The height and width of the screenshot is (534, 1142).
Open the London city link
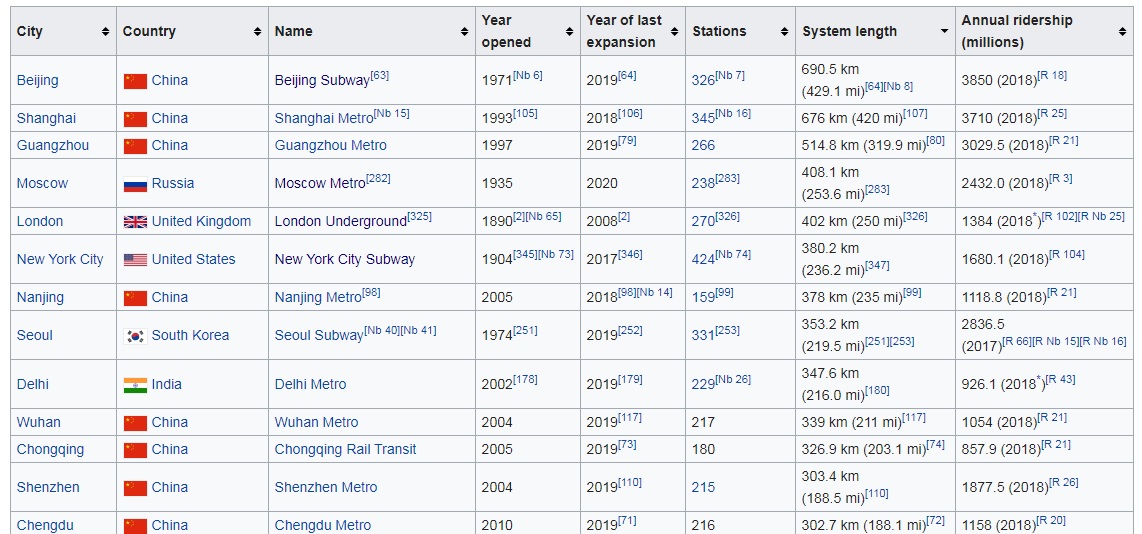pos(39,221)
